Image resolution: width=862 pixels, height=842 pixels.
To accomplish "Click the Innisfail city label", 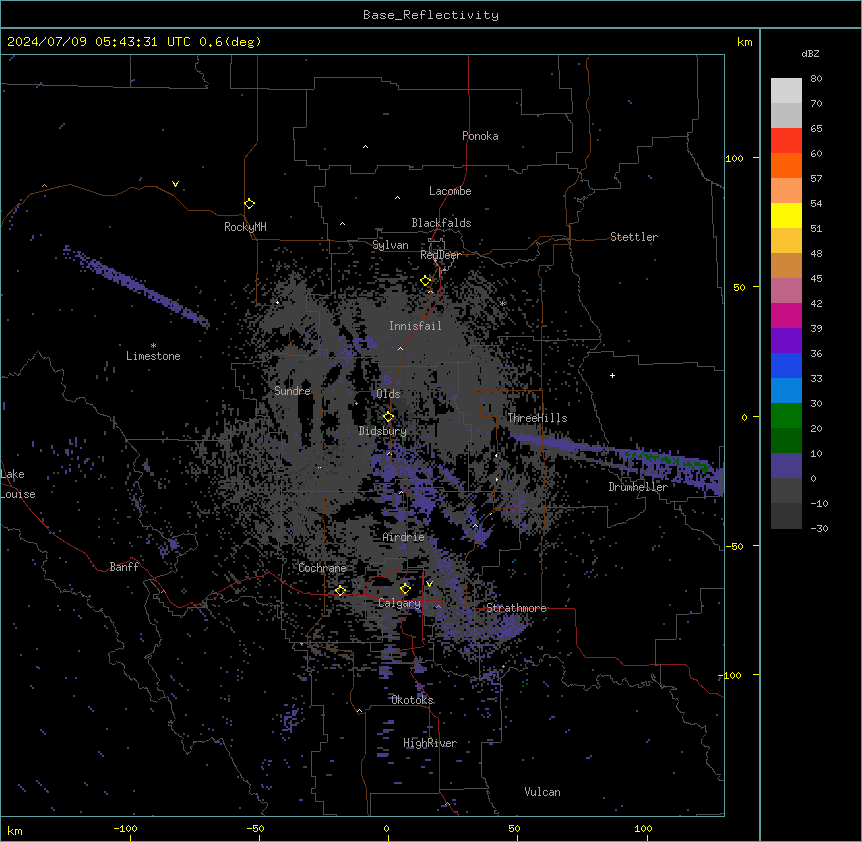I will coord(415,326).
